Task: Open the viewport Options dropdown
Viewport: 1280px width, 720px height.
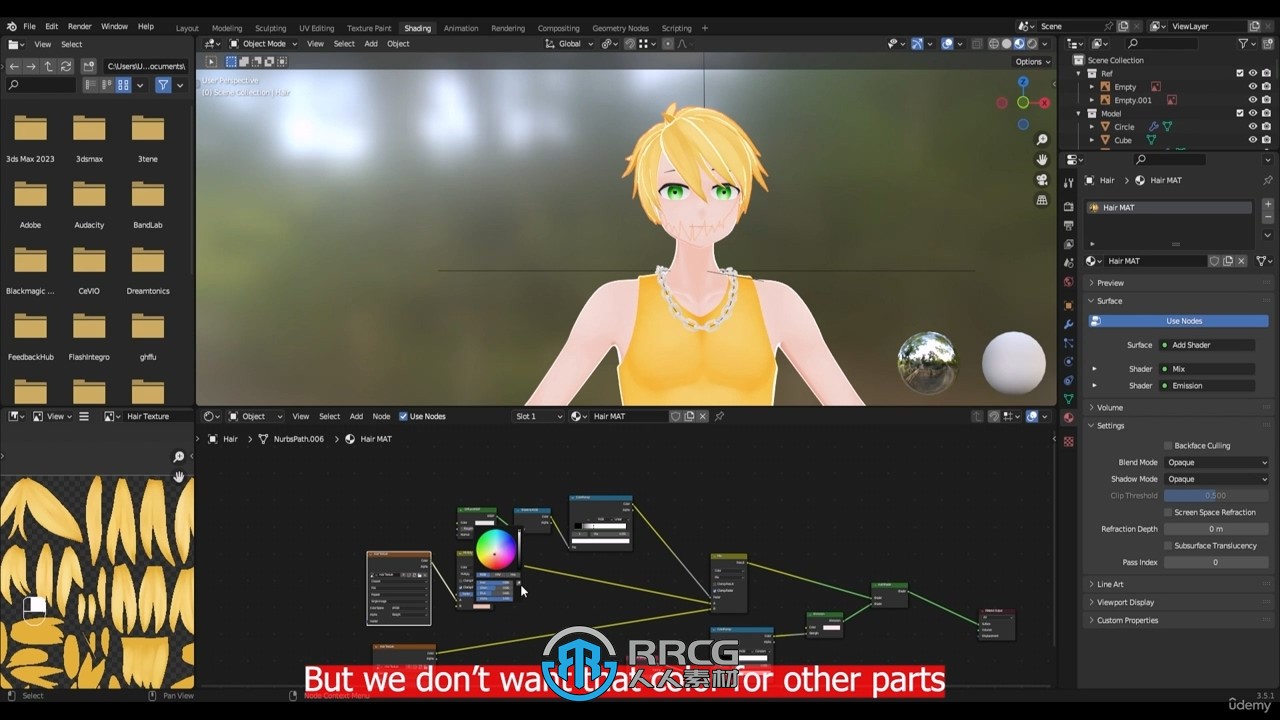Action: click(x=1032, y=62)
